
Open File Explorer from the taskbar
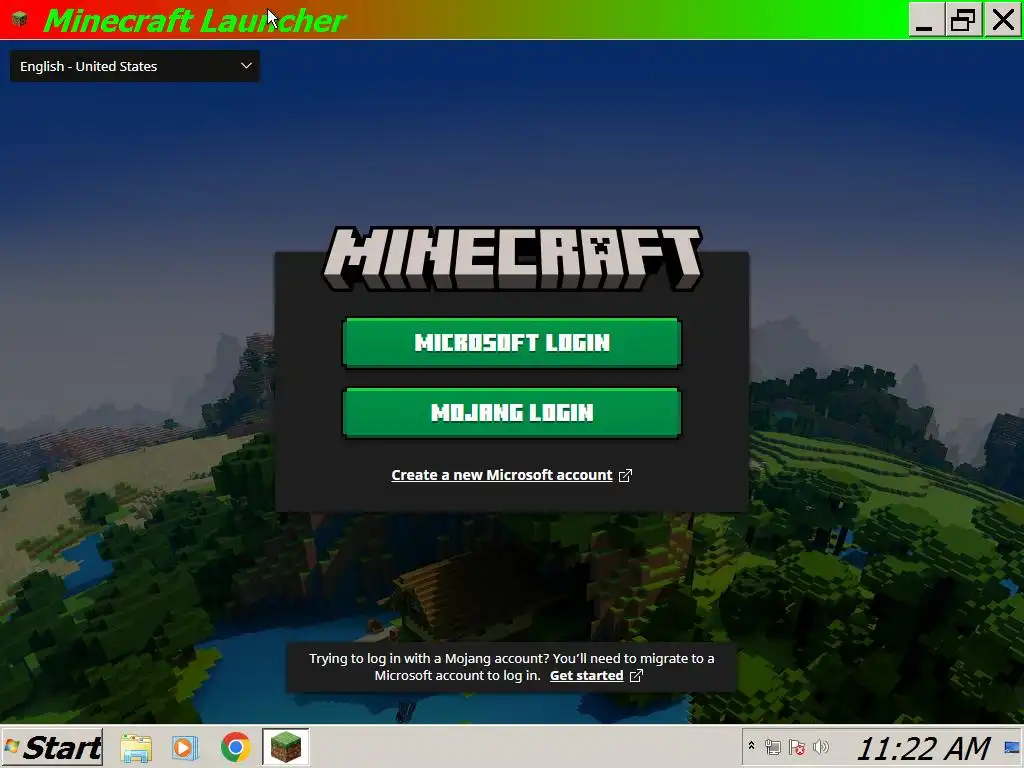(136, 747)
